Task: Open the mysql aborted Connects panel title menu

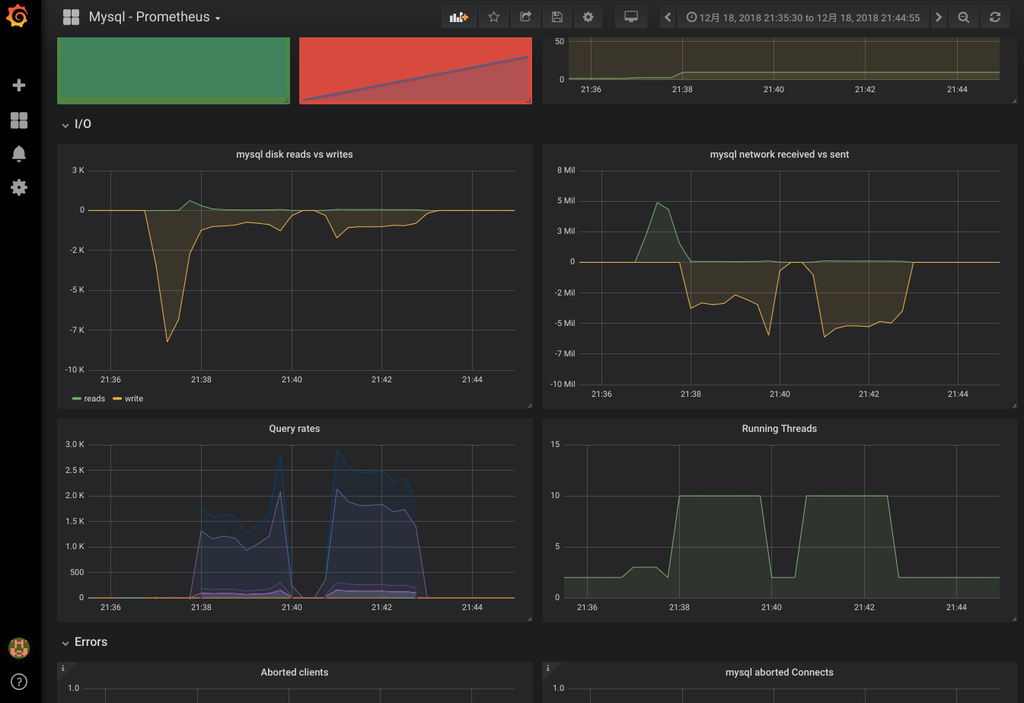Action: pos(779,672)
